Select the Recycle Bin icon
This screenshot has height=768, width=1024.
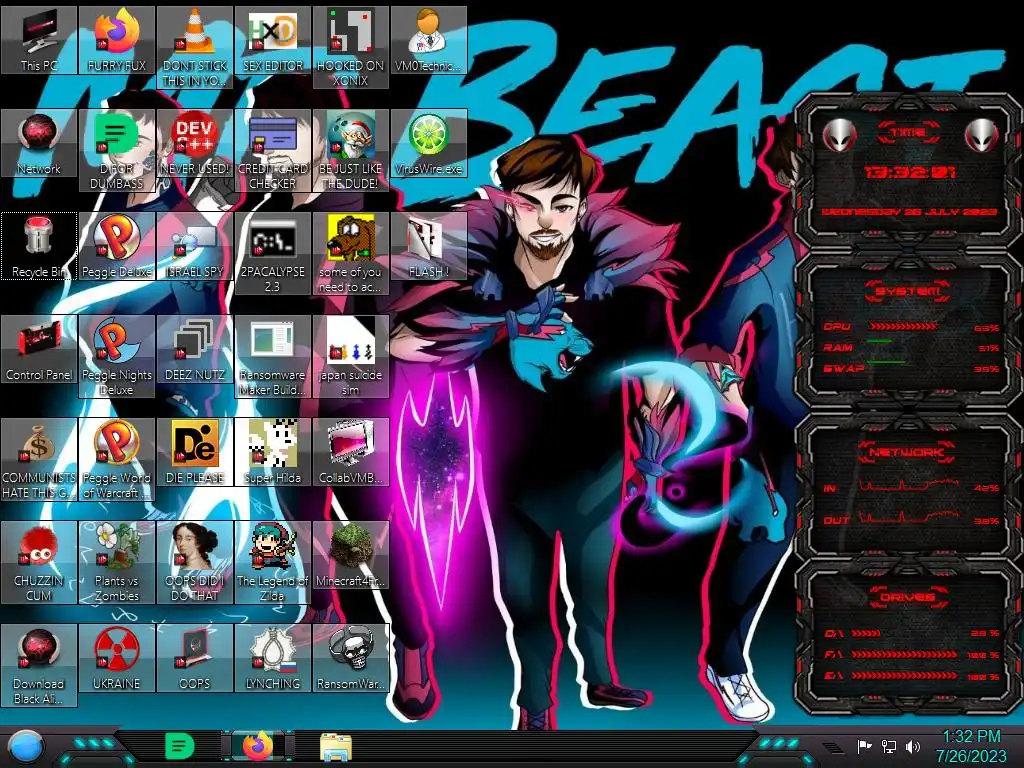pyautogui.click(x=39, y=246)
